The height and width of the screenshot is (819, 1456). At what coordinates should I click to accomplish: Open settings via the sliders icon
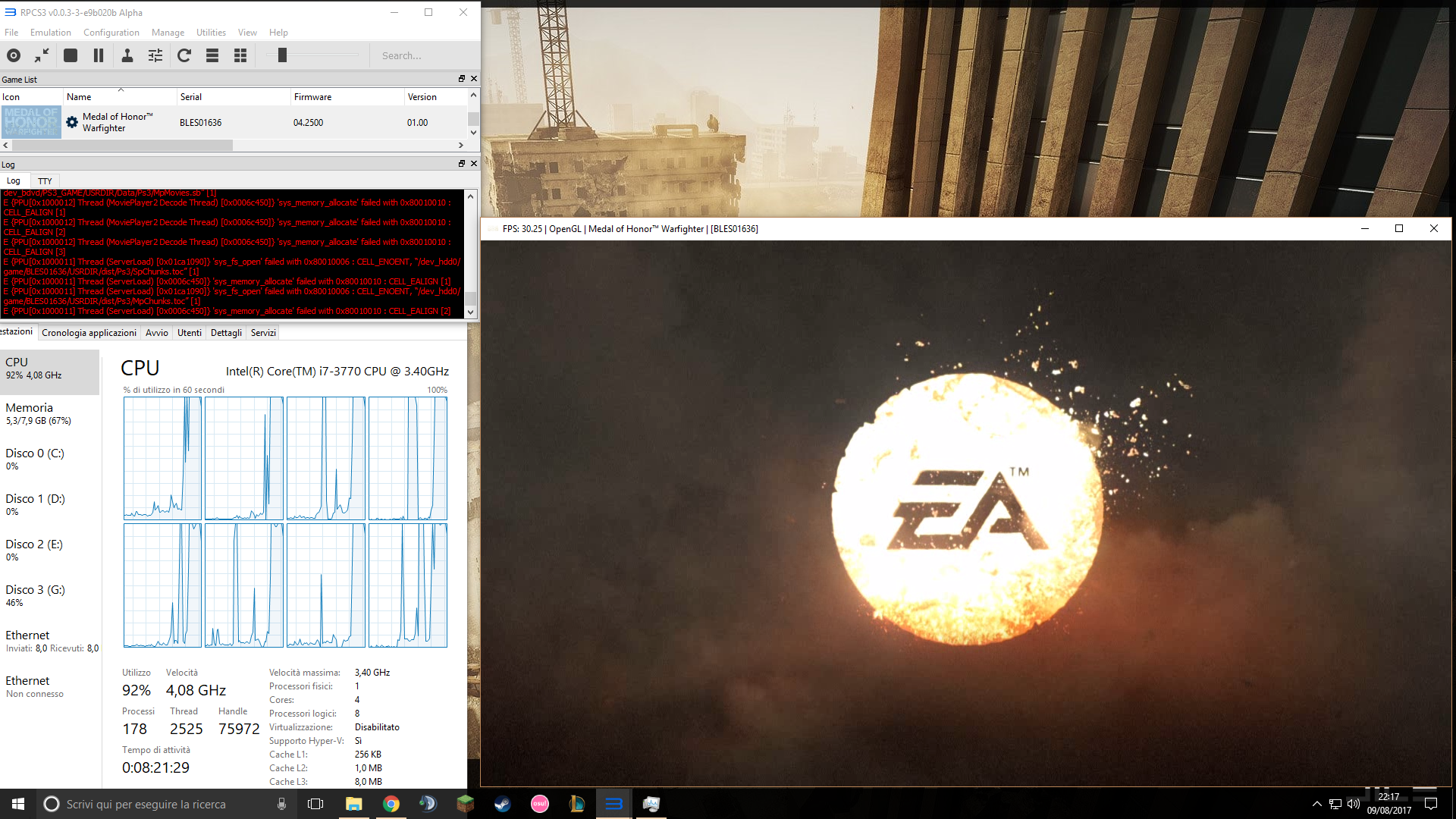155,55
